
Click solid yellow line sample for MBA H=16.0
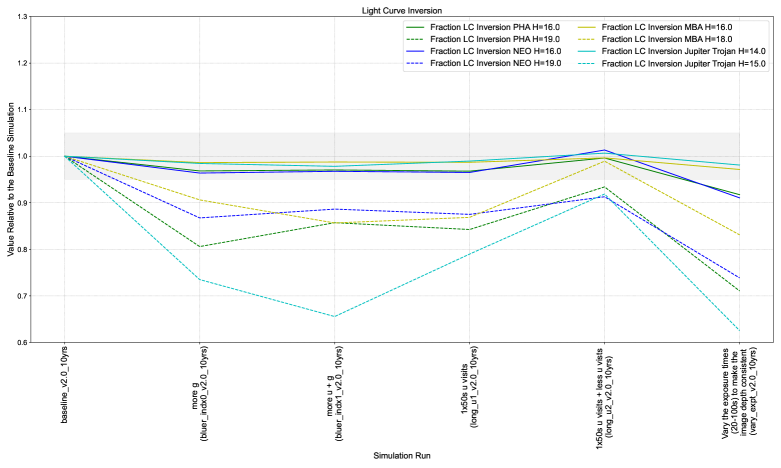(587, 27)
